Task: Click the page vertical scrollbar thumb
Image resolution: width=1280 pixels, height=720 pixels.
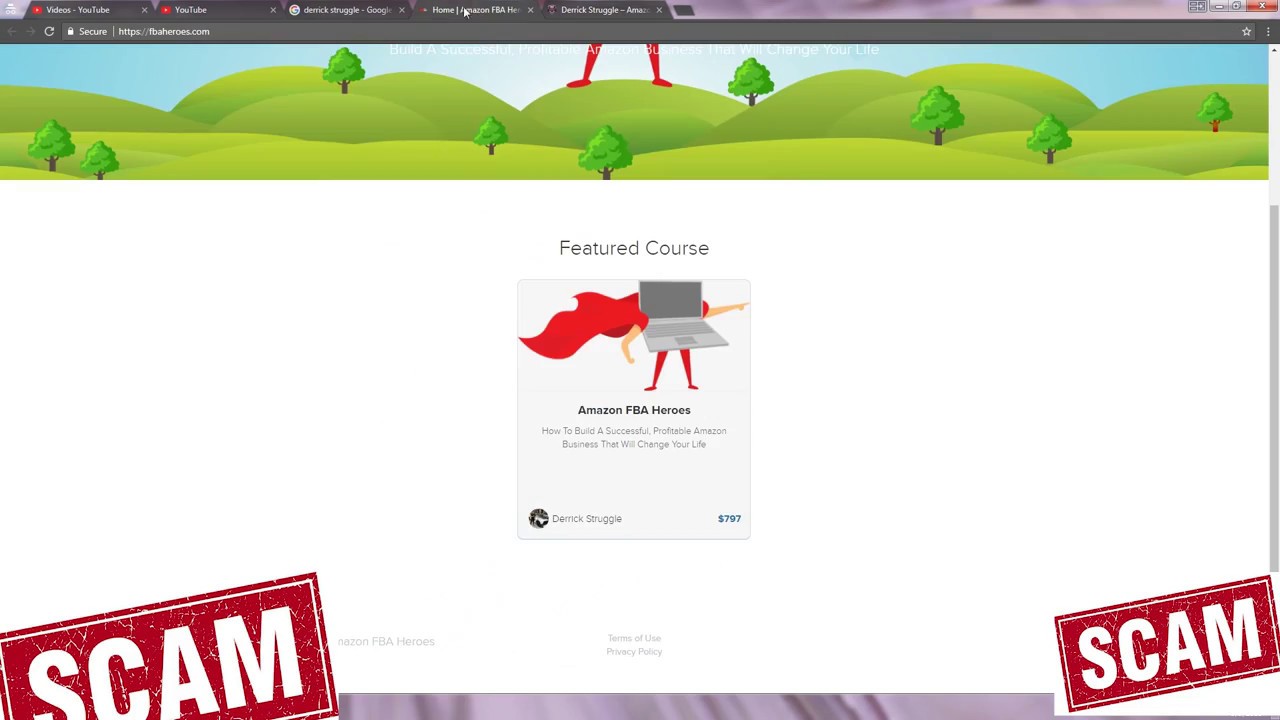Action: pyautogui.click(x=1274, y=388)
